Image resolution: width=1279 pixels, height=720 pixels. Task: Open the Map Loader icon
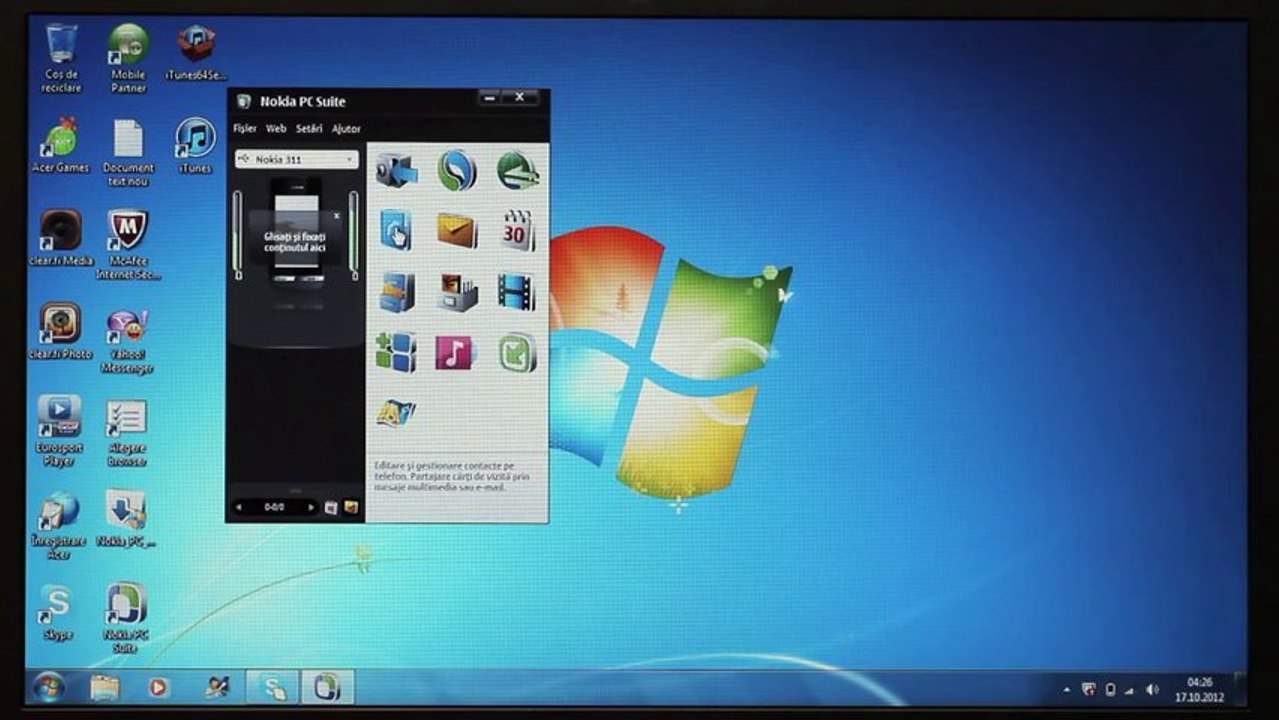(396, 413)
